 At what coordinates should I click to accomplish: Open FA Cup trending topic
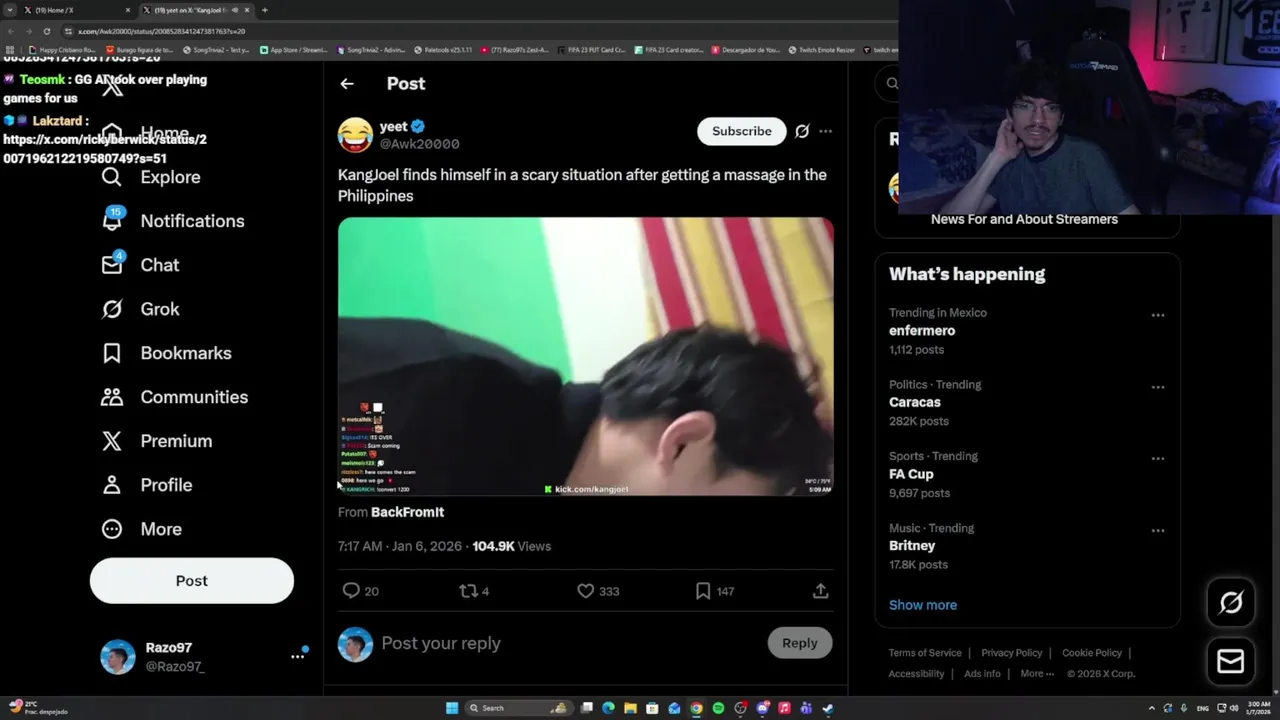pos(911,474)
